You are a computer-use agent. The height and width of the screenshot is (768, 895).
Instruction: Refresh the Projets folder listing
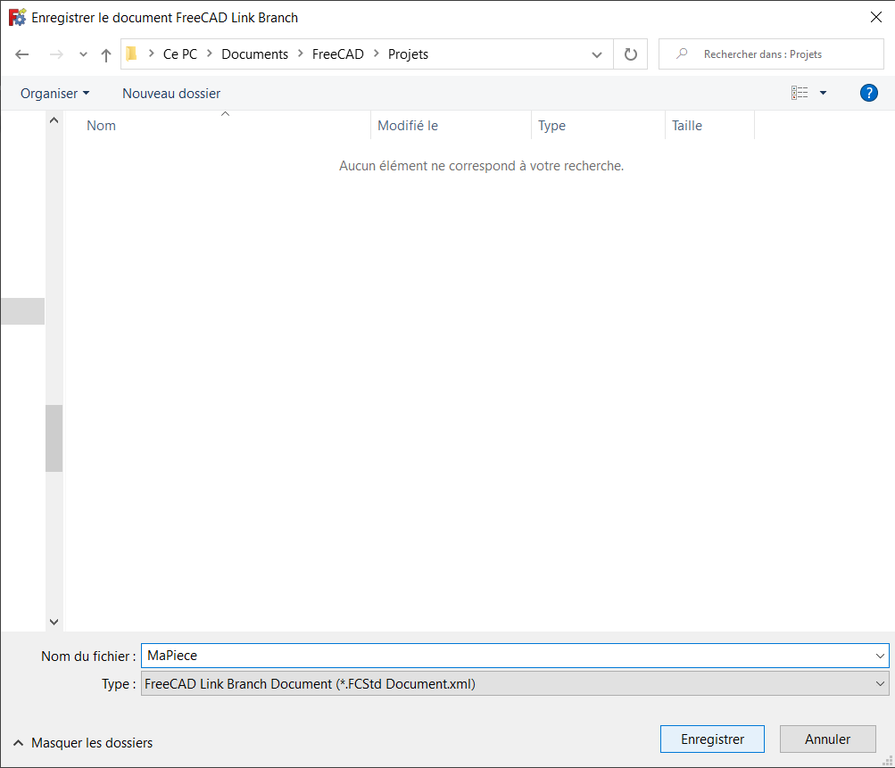click(x=630, y=55)
